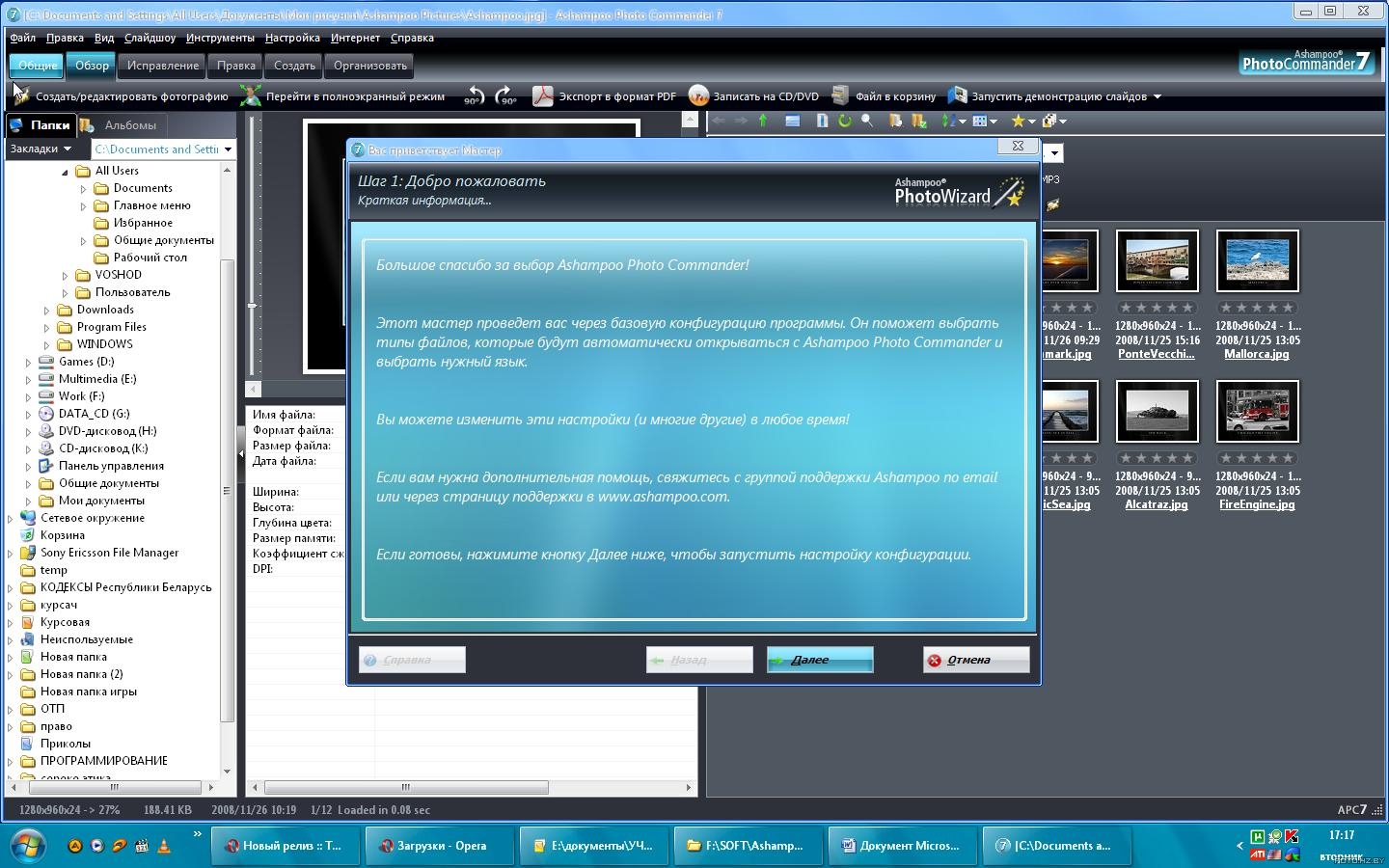Image resolution: width=1389 pixels, height=868 pixels.
Task: Rotate image 90° clockwise
Action: pyautogui.click(x=505, y=95)
